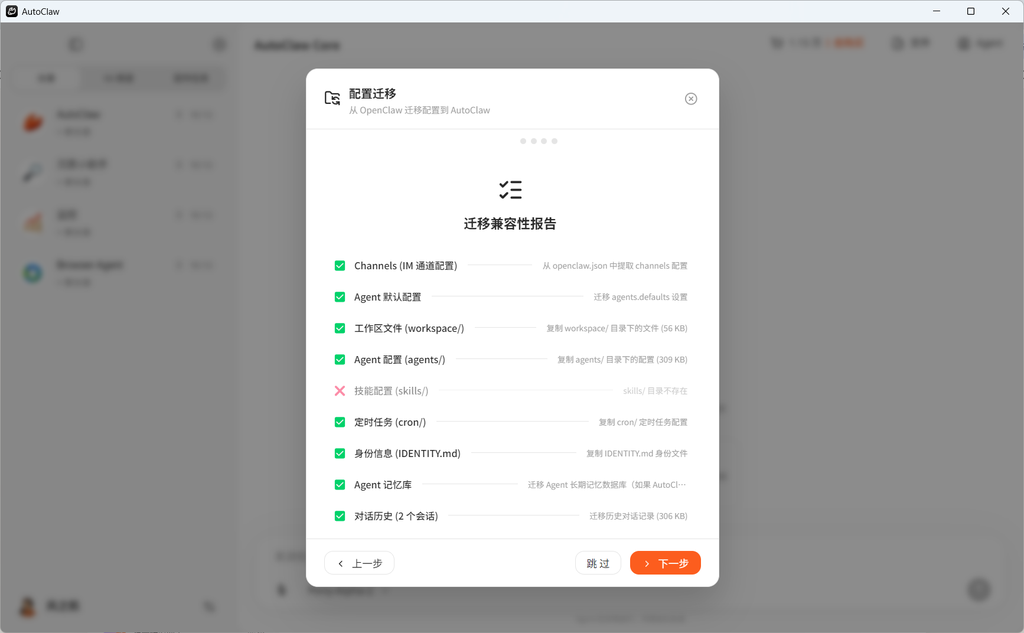
Task: Click description 迁移 agents.defaults 设置
Action: click(640, 297)
